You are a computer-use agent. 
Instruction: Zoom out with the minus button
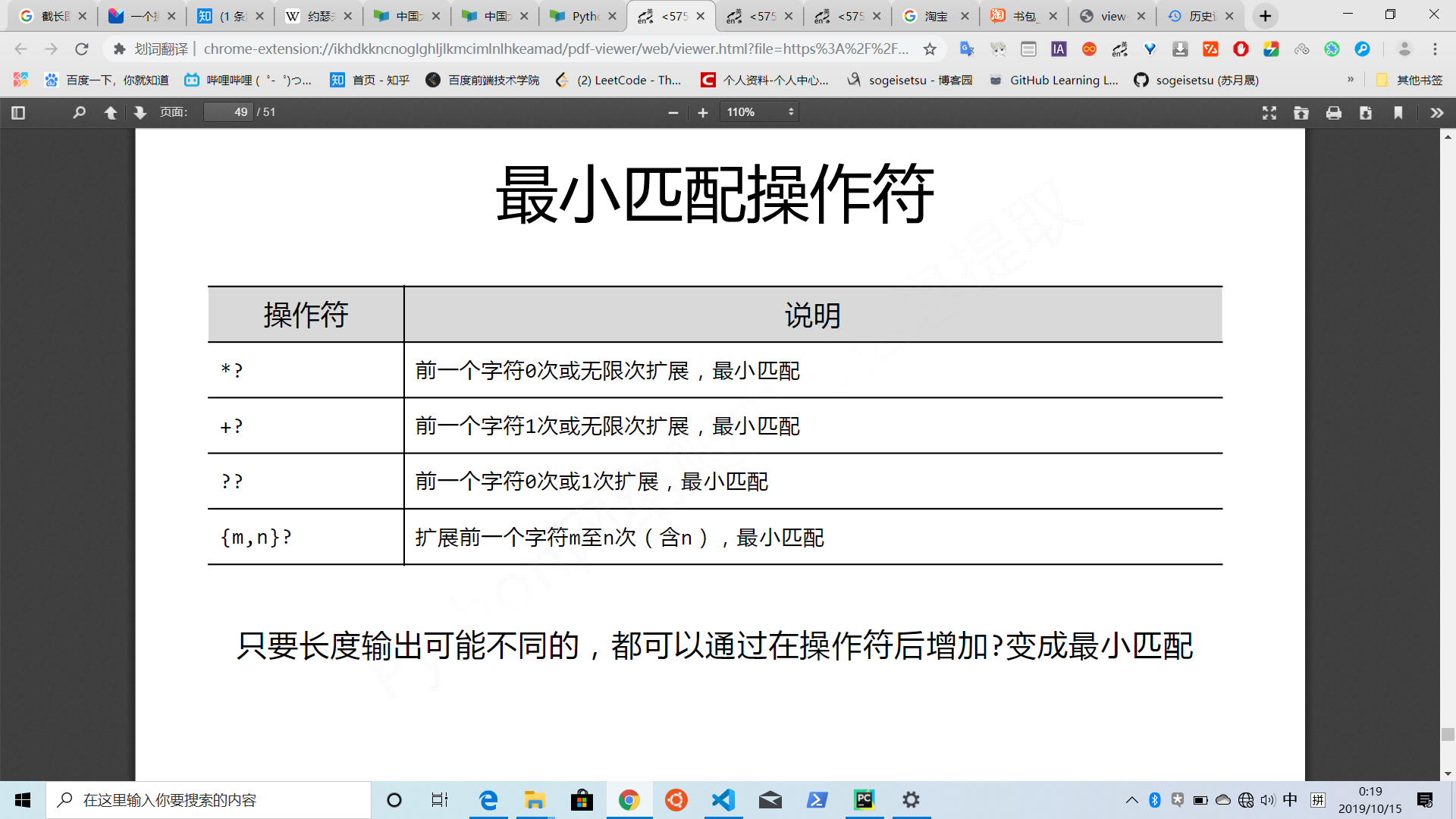(673, 112)
